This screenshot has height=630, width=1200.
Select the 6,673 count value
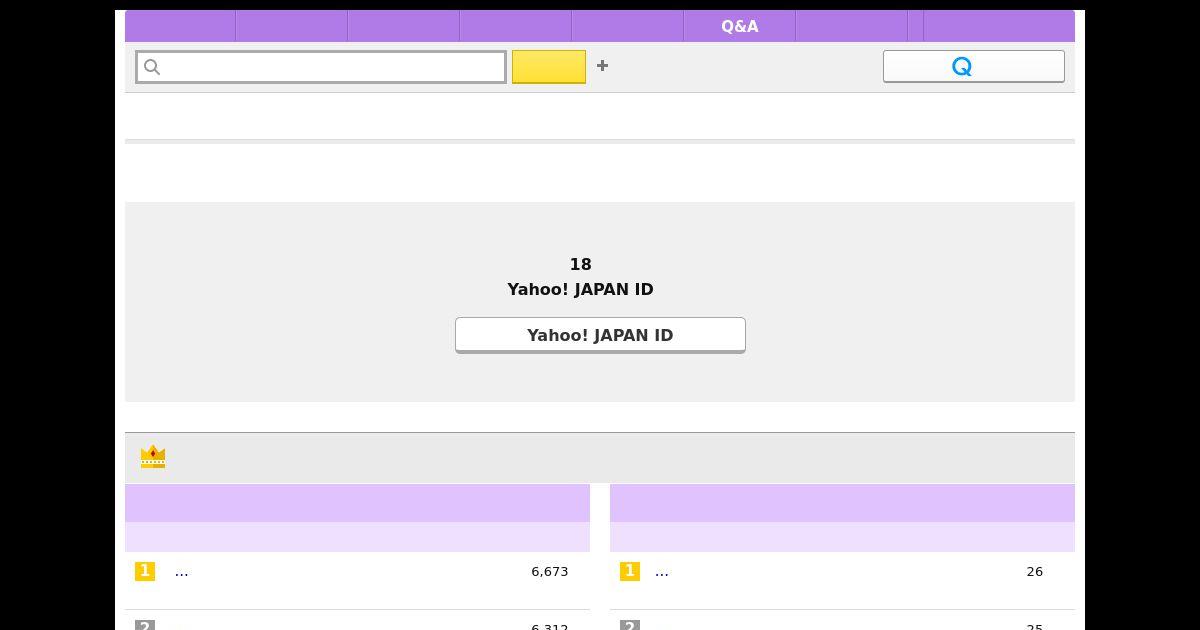(549, 571)
